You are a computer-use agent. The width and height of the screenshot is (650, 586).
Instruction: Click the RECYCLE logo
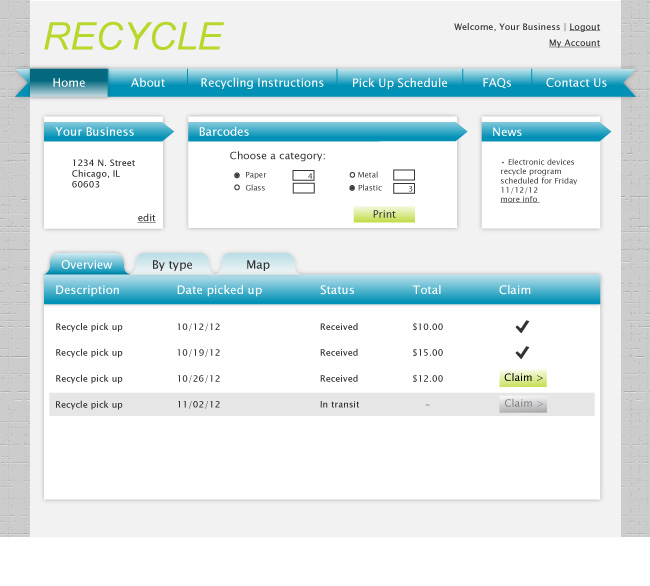coord(134,36)
